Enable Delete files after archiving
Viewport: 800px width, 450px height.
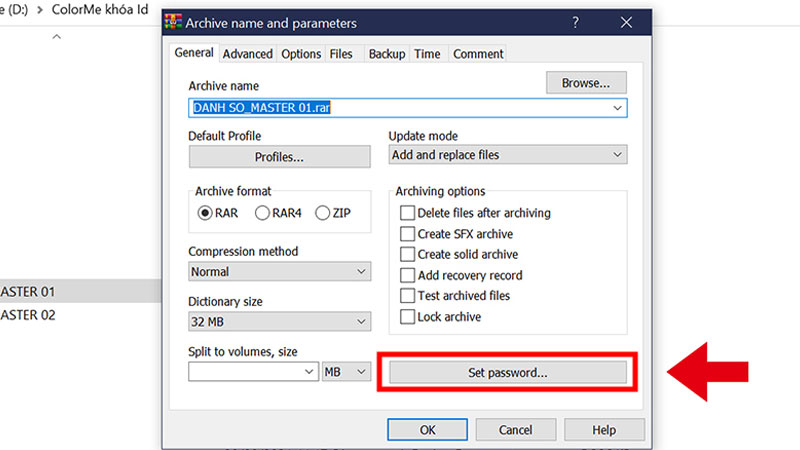[407, 213]
